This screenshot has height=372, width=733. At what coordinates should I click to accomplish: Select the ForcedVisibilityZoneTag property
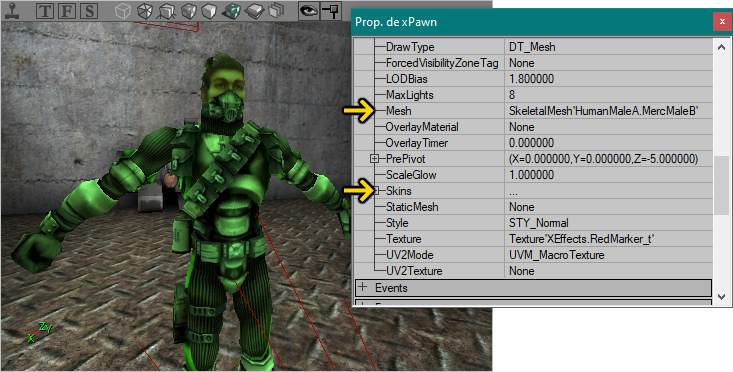[442, 63]
